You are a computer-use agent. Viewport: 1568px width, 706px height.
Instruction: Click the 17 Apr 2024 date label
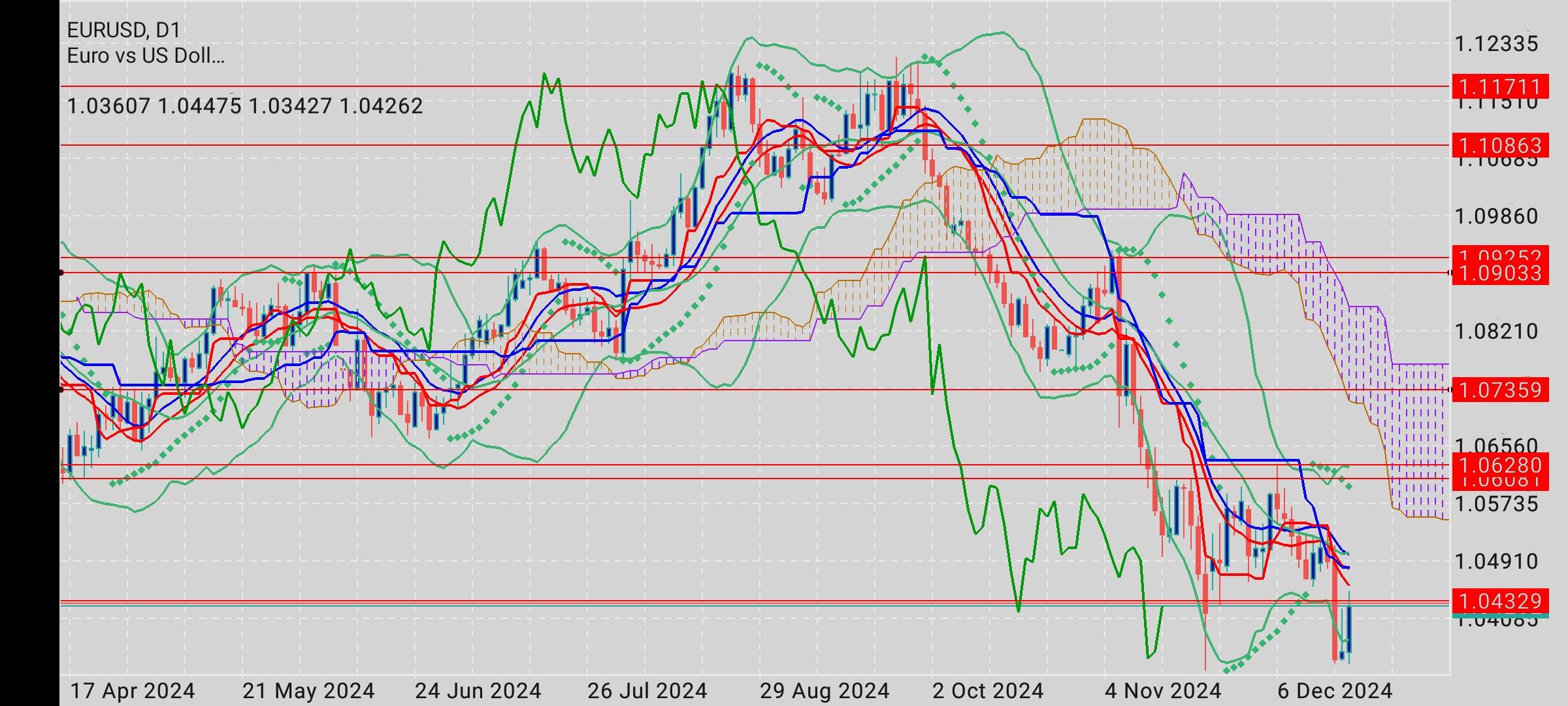click(133, 691)
